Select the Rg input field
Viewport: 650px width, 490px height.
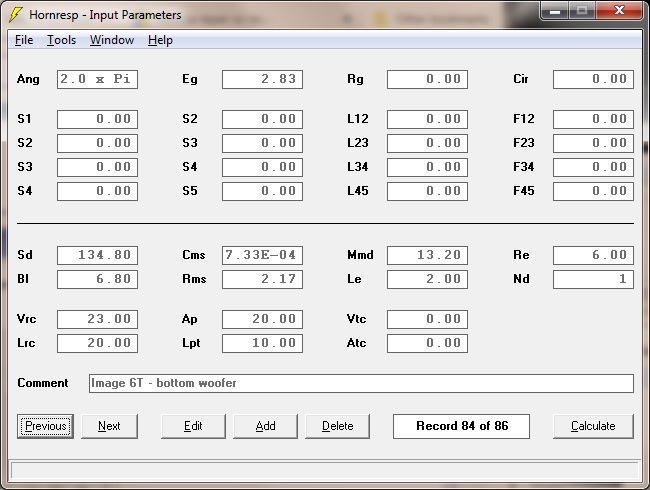(x=427, y=79)
